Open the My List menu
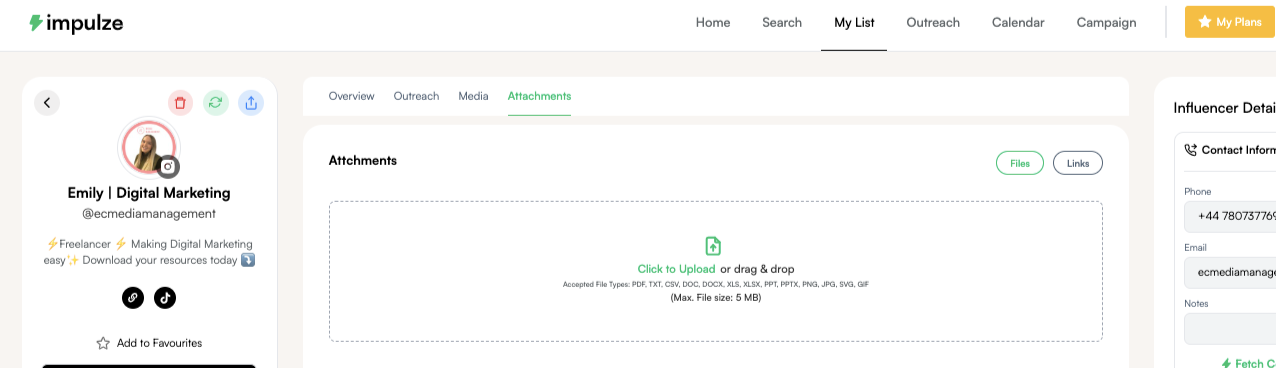The width and height of the screenshot is (1276, 368). 854,23
